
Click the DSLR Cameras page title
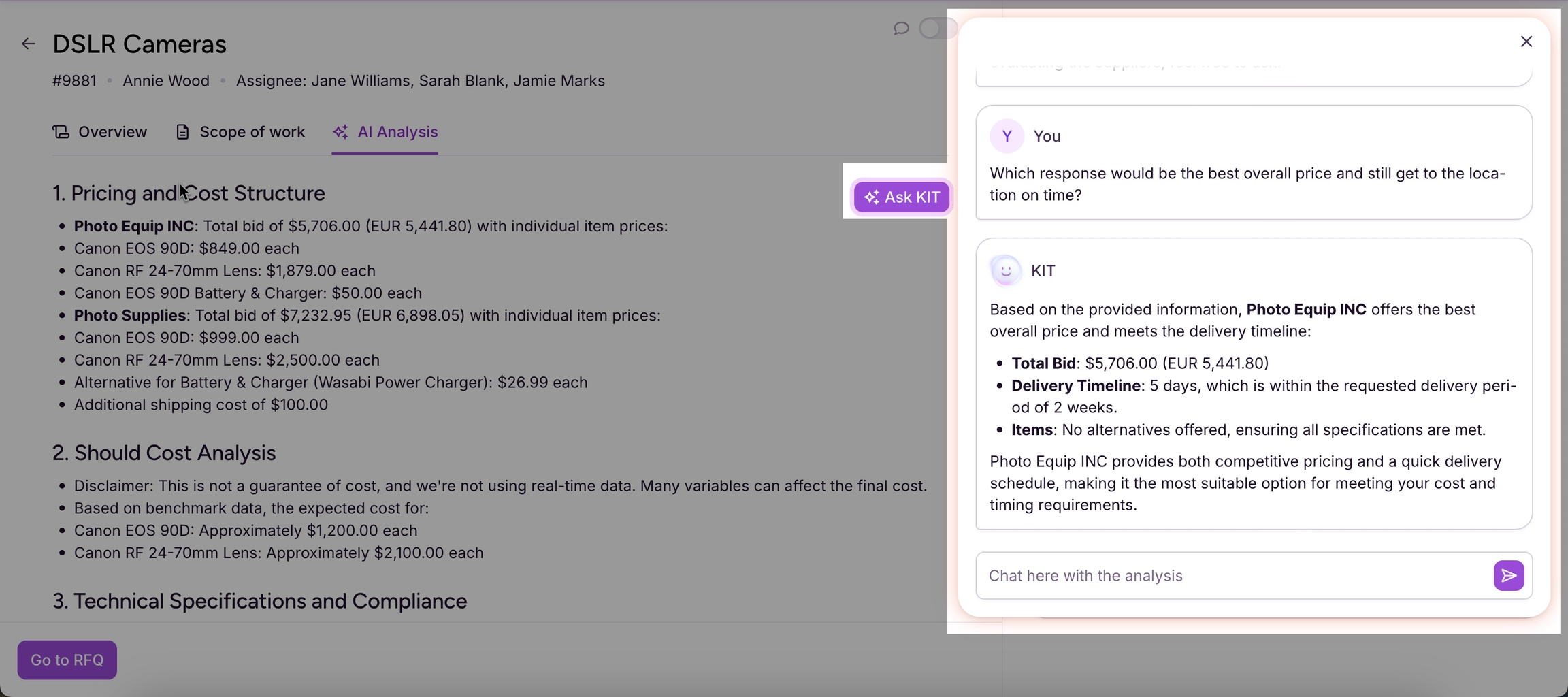(140, 44)
